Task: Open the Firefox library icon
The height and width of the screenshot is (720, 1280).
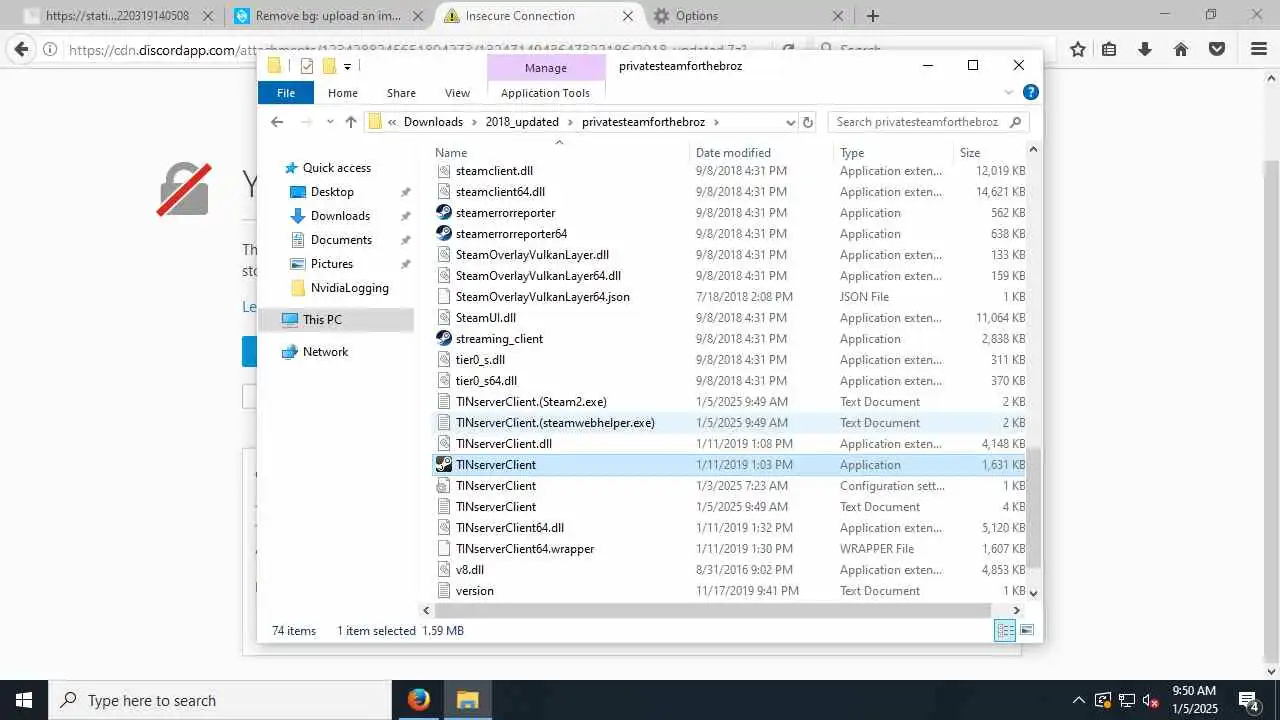Action: pos(1109,49)
